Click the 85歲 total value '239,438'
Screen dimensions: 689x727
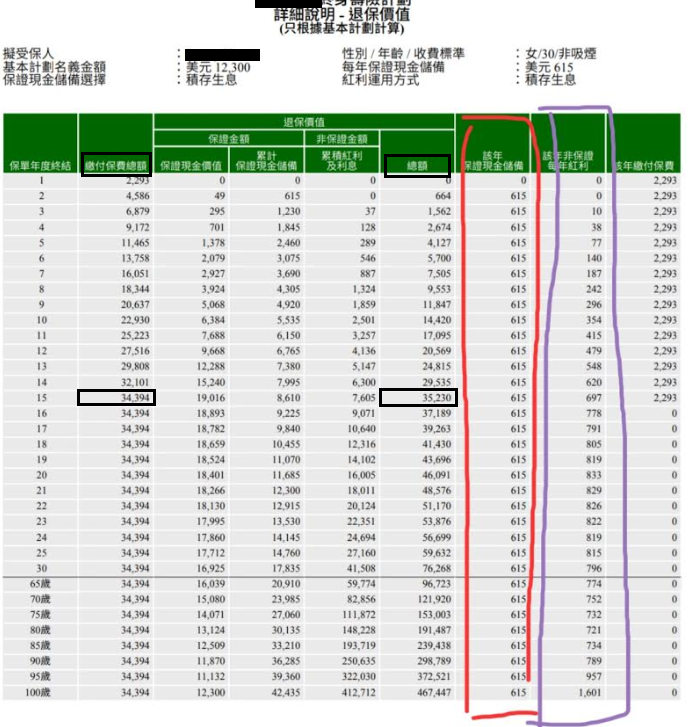(434, 645)
